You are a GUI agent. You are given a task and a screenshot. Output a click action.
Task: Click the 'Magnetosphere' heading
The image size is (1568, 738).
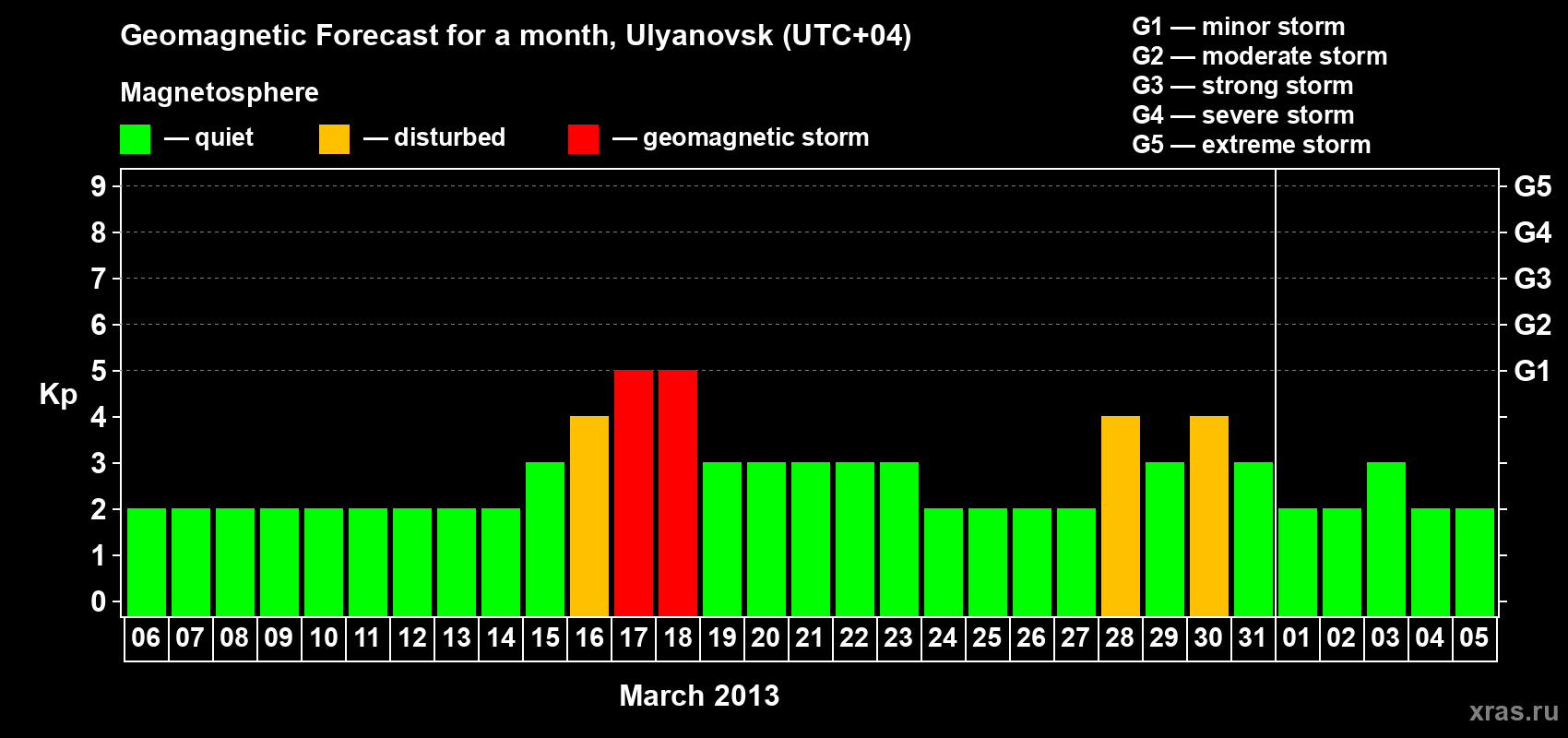click(x=220, y=92)
